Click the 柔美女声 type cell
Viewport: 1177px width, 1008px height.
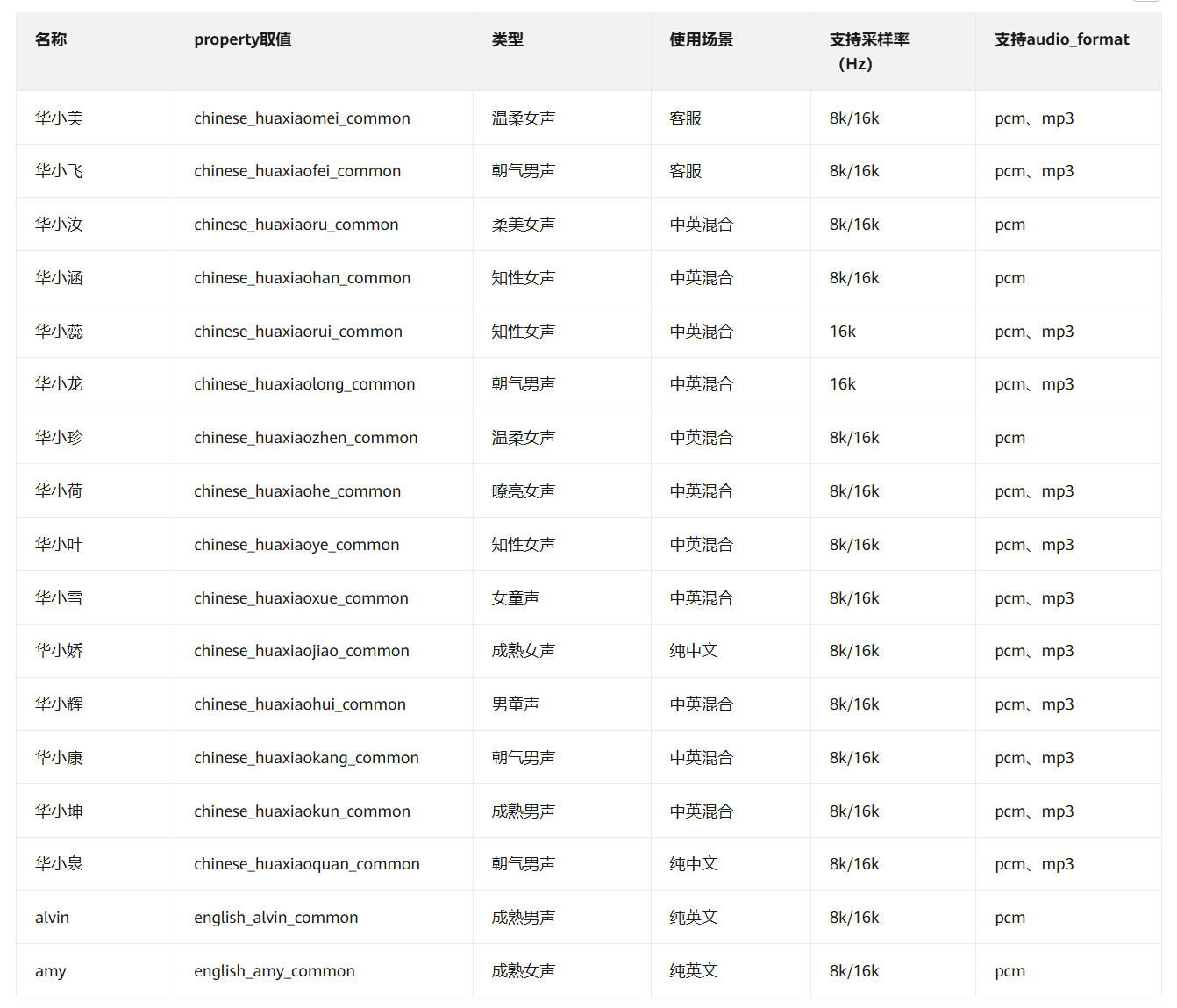523,225
